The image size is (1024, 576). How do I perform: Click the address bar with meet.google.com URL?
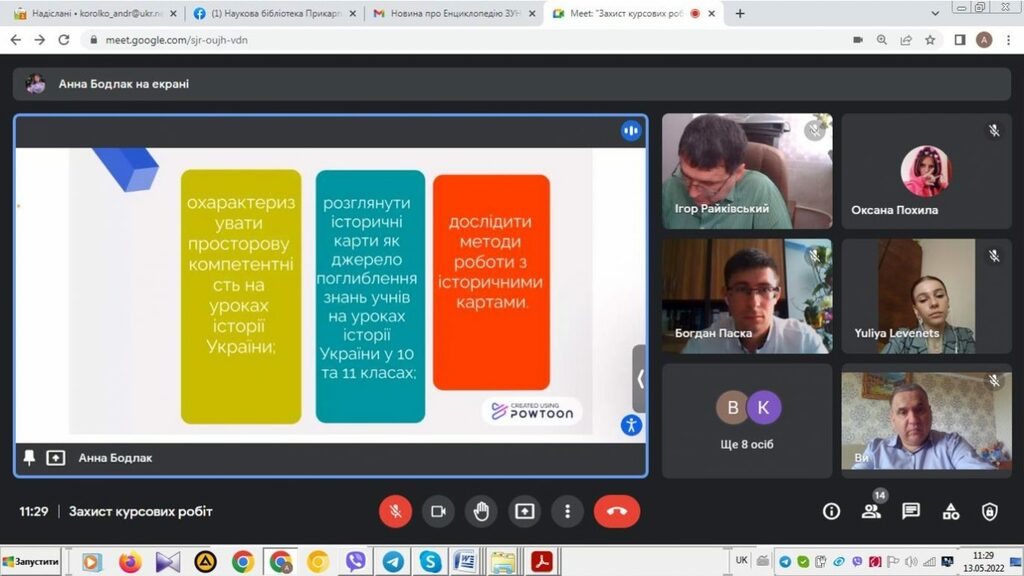tap(450, 40)
